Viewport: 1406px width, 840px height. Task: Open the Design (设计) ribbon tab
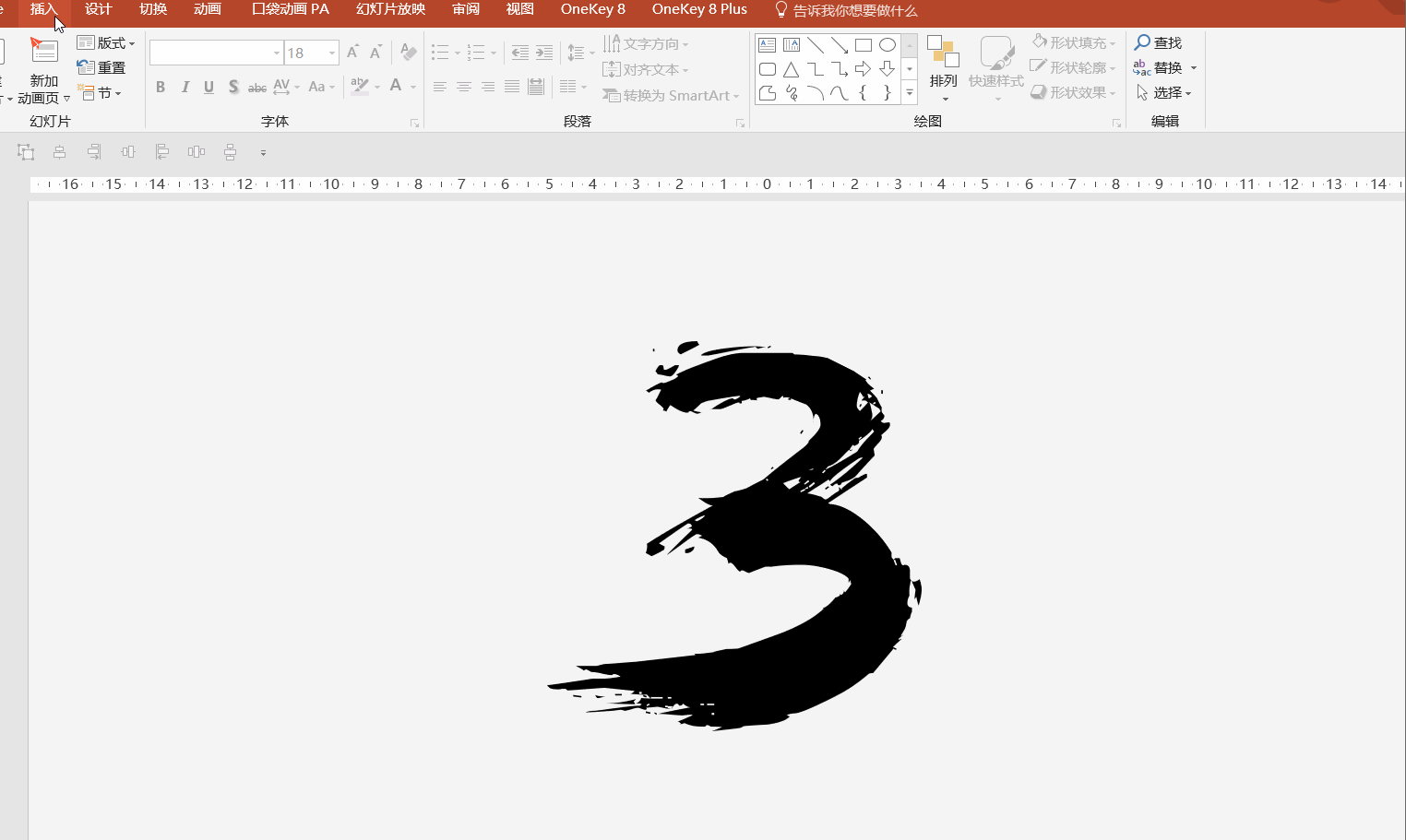click(x=98, y=9)
